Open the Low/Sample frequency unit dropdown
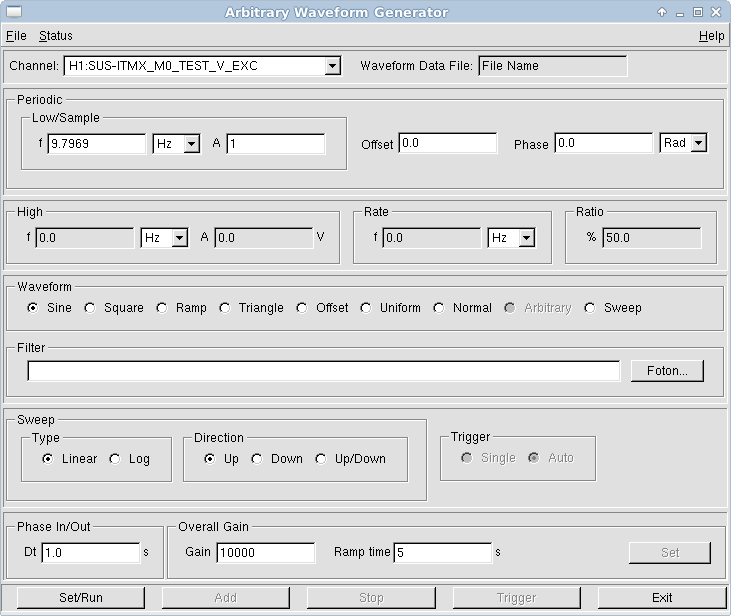 (192, 144)
